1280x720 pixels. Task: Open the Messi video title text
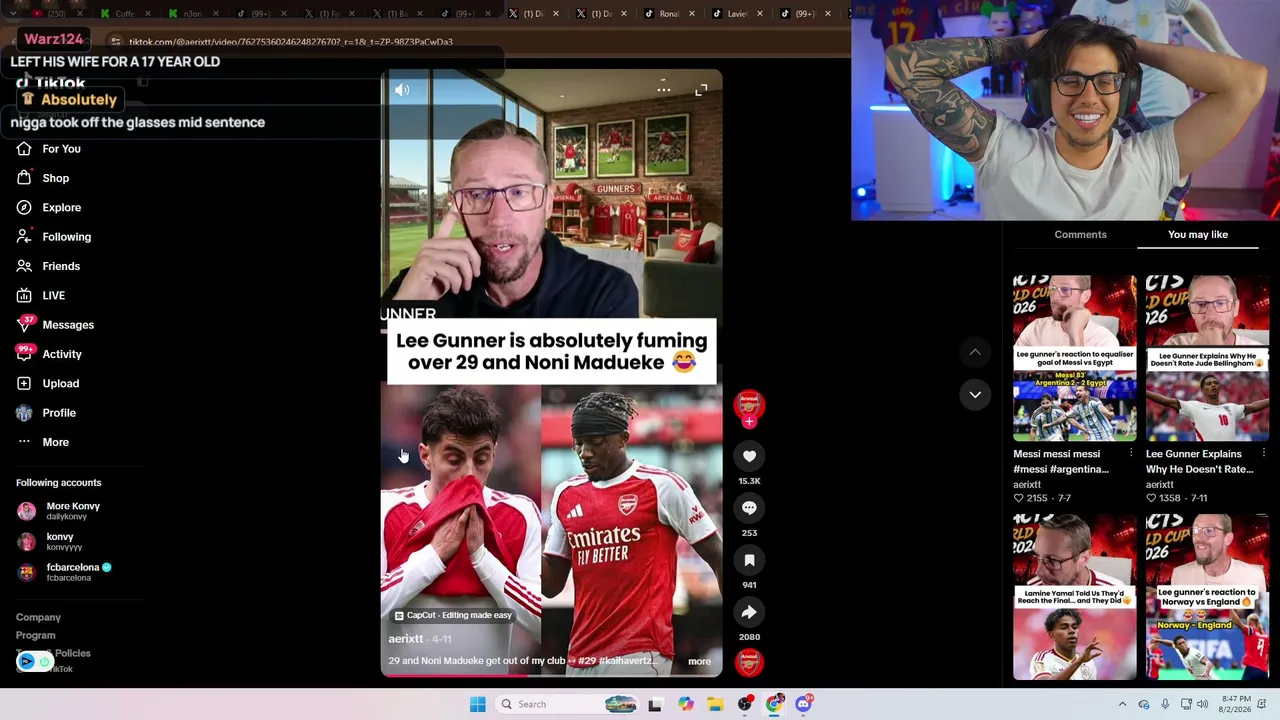pyautogui.click(x=1061, y=462)
